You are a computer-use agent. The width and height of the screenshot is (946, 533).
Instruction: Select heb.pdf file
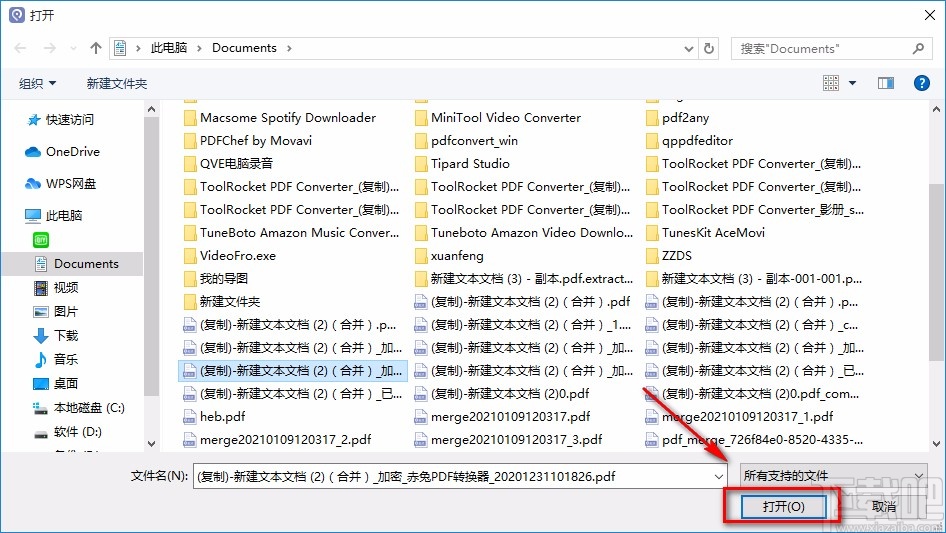pyautogui.click(x=215, y=417)
